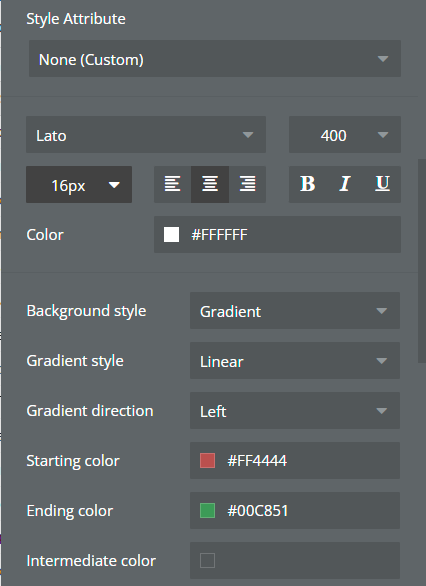
Task: Select left text alignment icon
Action: [x=172, y=184]
